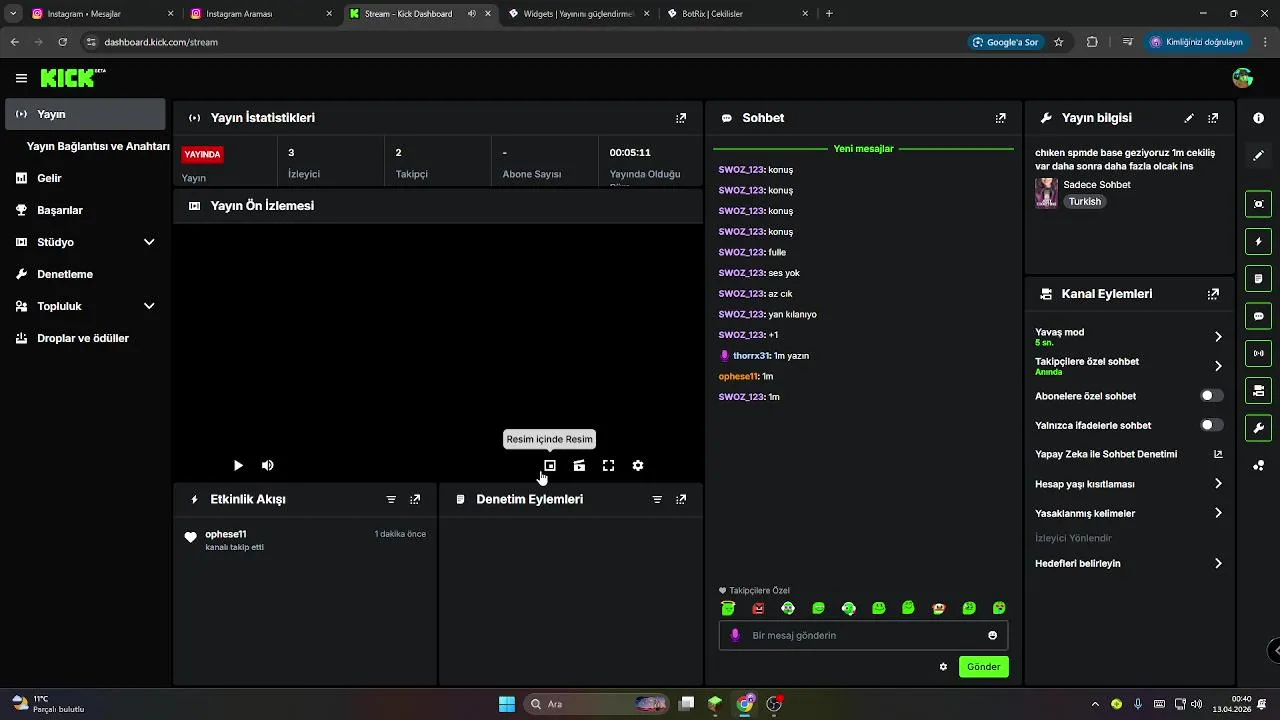Edit stream info with the pencil in Yayın bilgisi
1280x720 pixels.
click(x=1189, y=118)
